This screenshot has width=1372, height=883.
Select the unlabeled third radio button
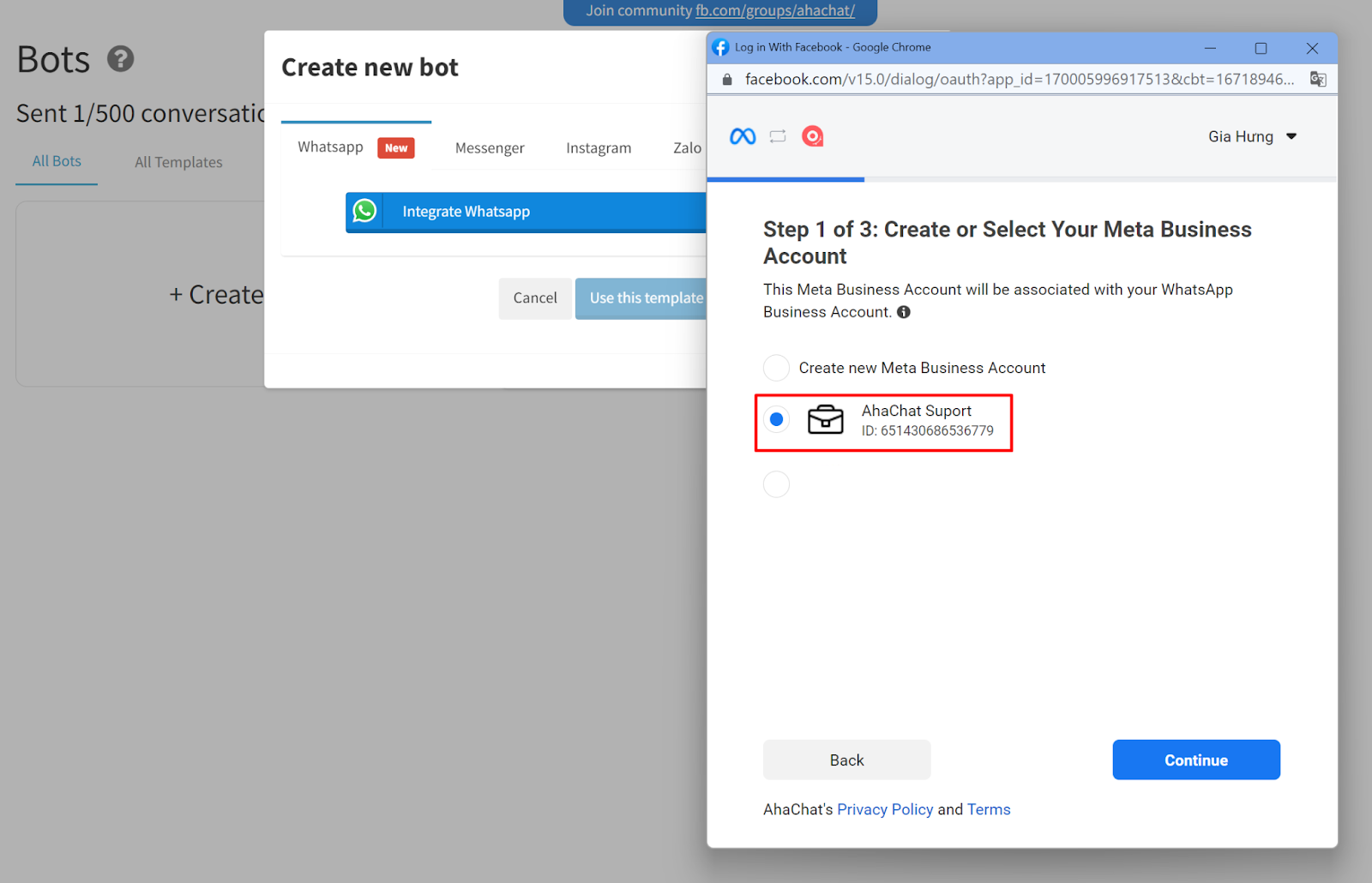pyautogui.click(x=776, y=484)
